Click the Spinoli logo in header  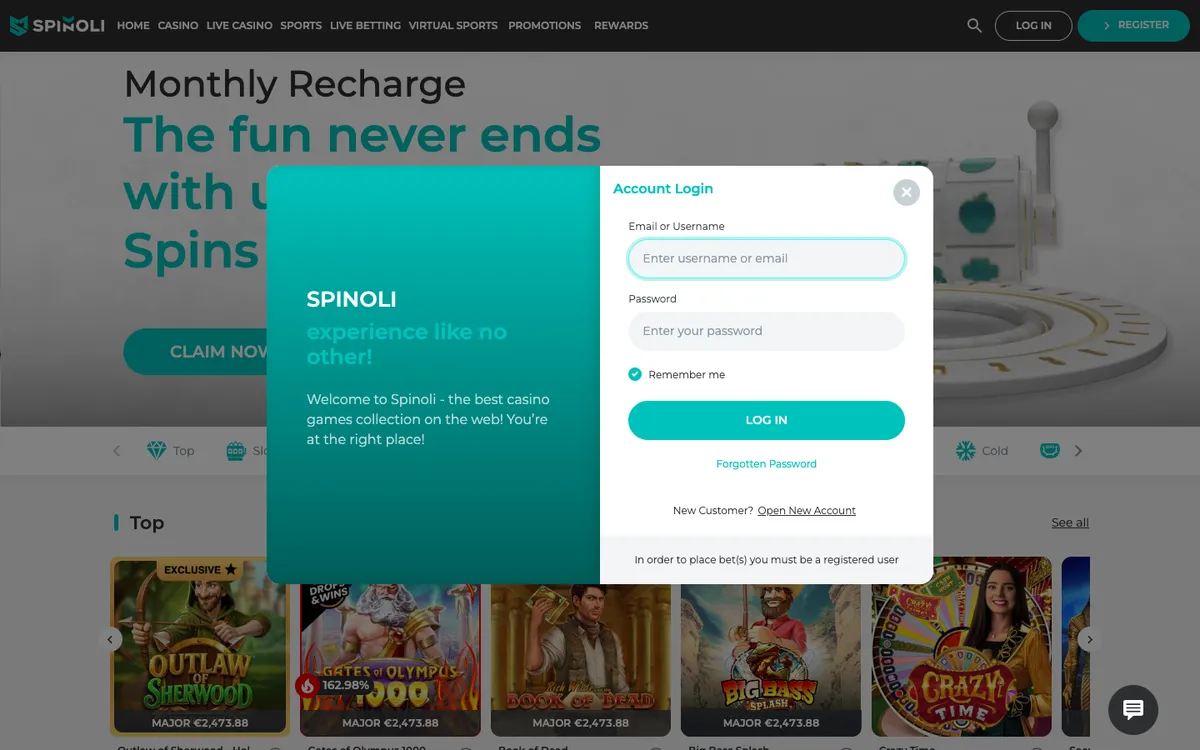57,25
